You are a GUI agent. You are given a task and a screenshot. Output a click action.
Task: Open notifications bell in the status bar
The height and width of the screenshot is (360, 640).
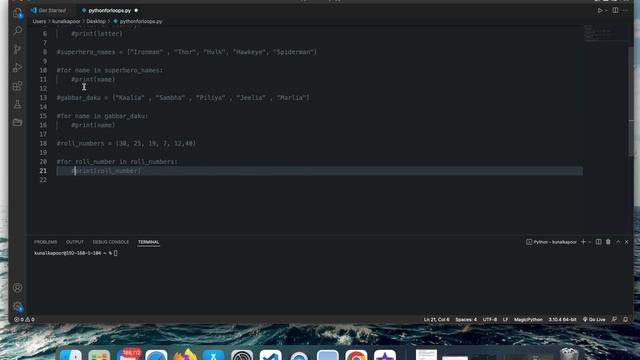tap(625, 320)
